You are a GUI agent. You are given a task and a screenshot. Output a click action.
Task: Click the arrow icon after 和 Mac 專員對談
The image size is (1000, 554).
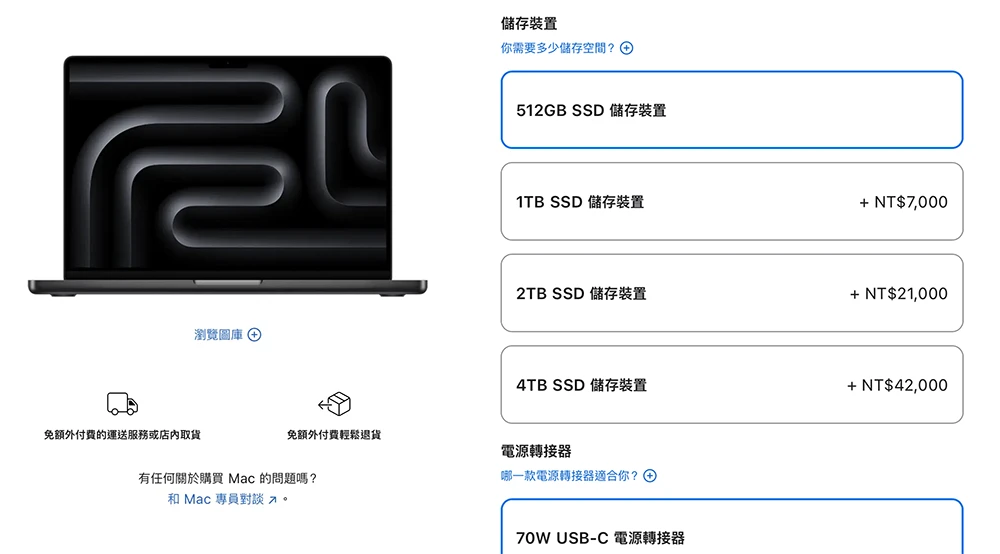(x=272, y=500)
